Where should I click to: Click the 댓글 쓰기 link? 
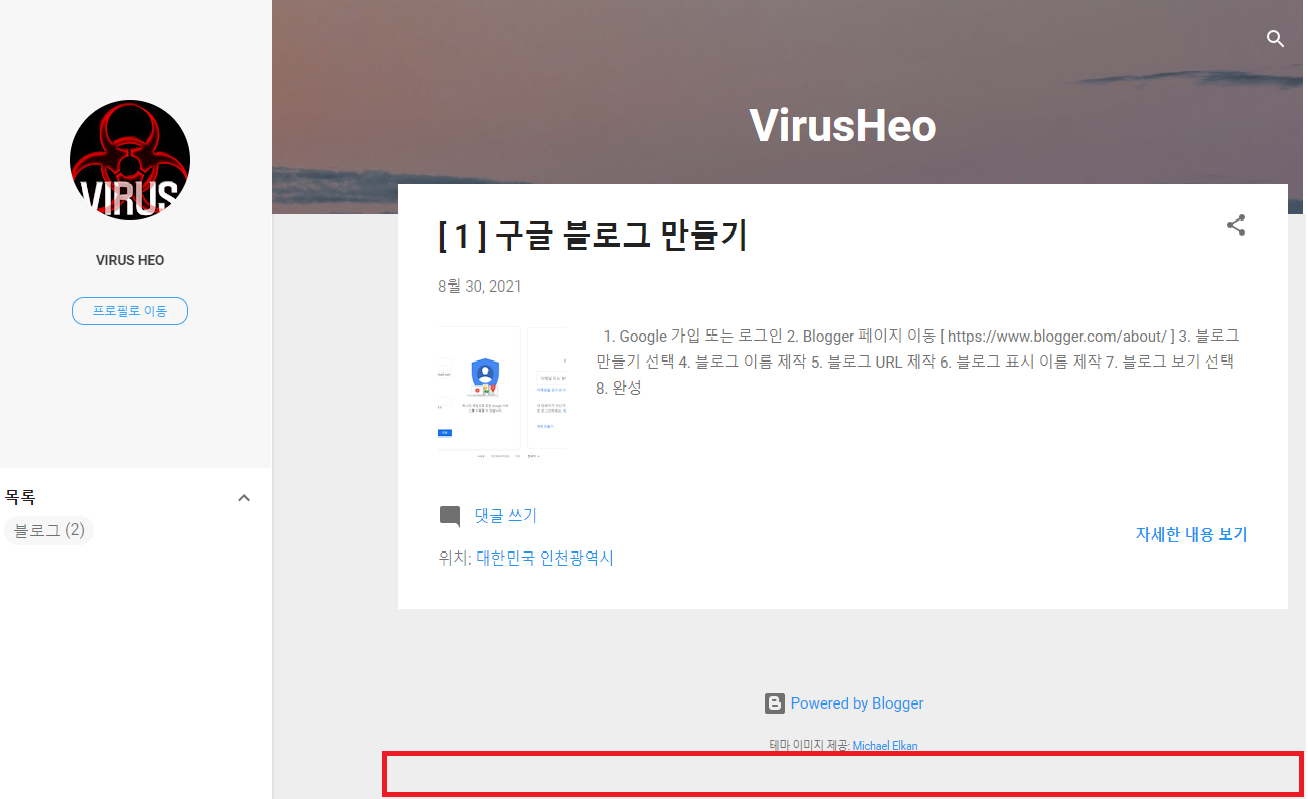(505, 516)
